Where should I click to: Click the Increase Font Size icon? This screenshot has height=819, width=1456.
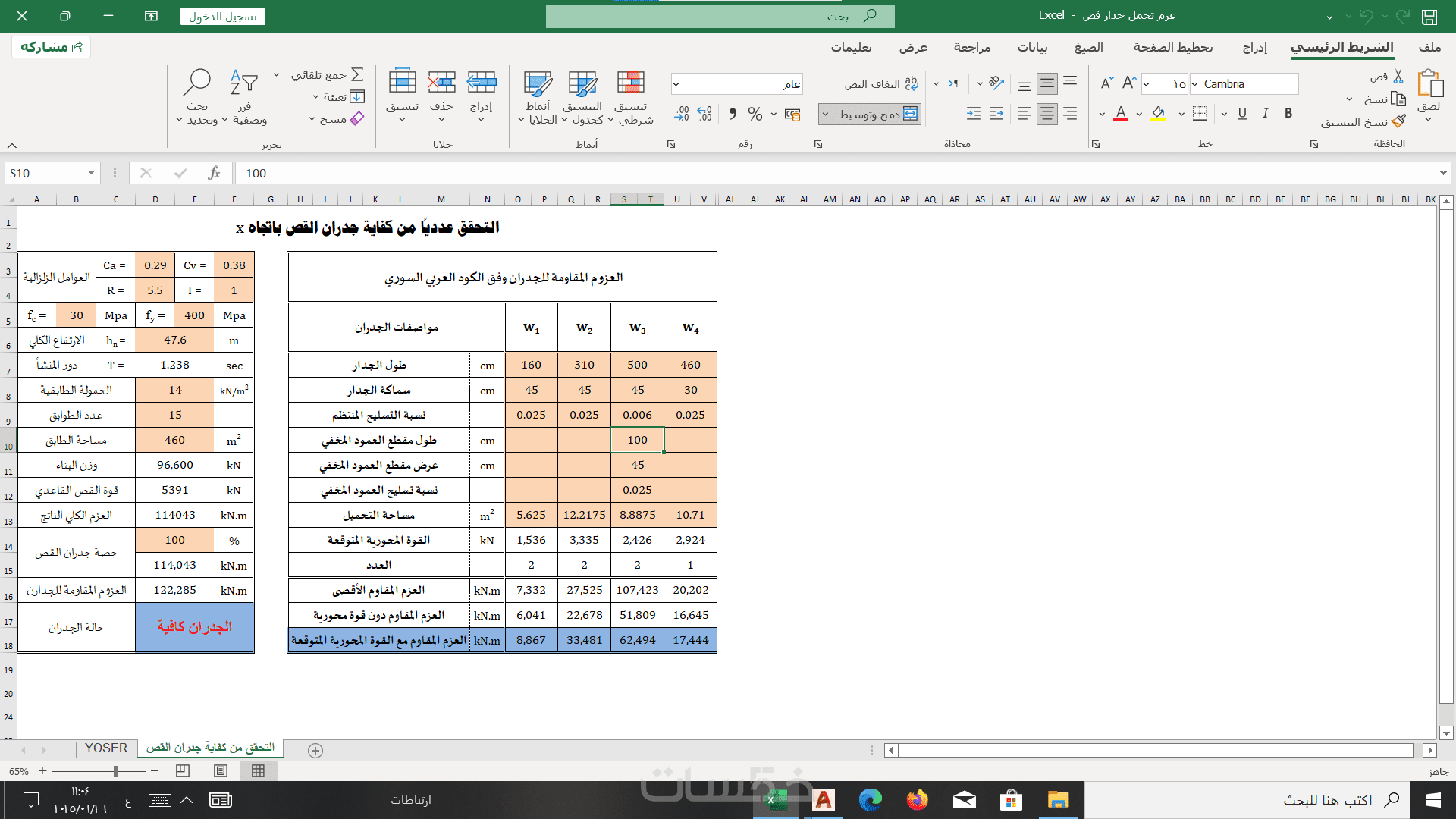pos(1129,83)
